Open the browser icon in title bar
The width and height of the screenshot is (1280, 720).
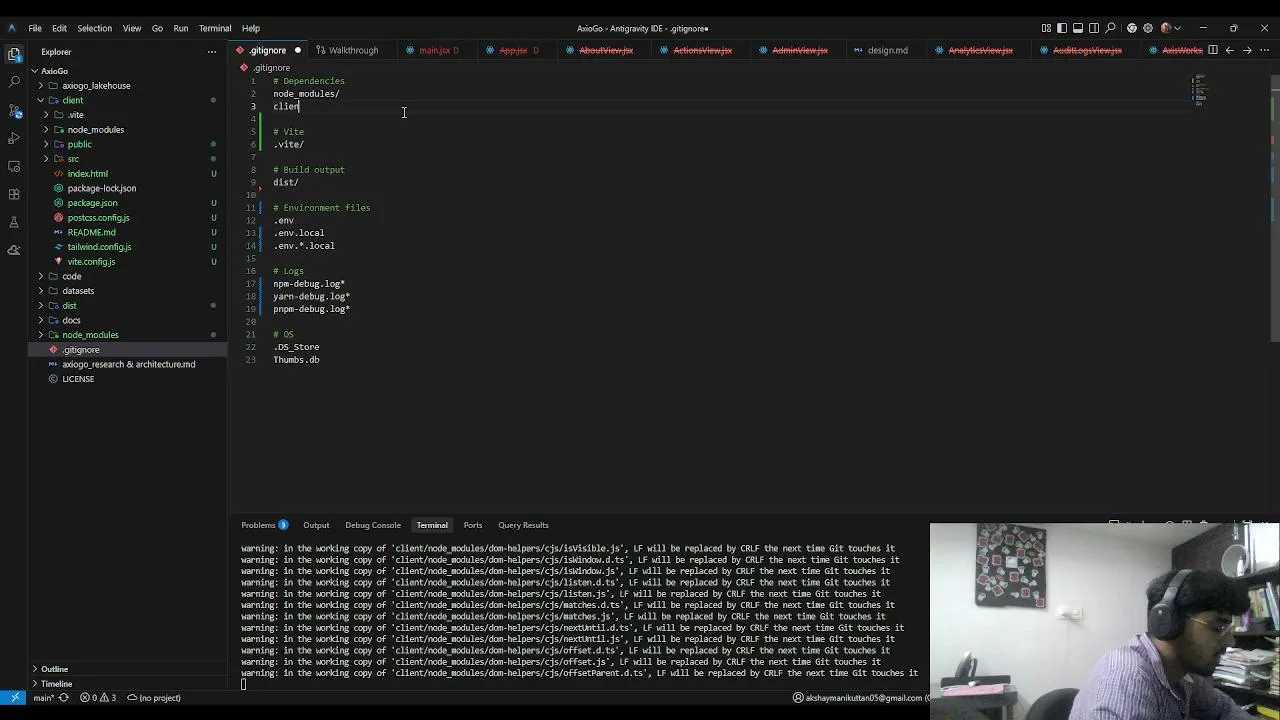pyautogui.click(x=1131, y=28)
